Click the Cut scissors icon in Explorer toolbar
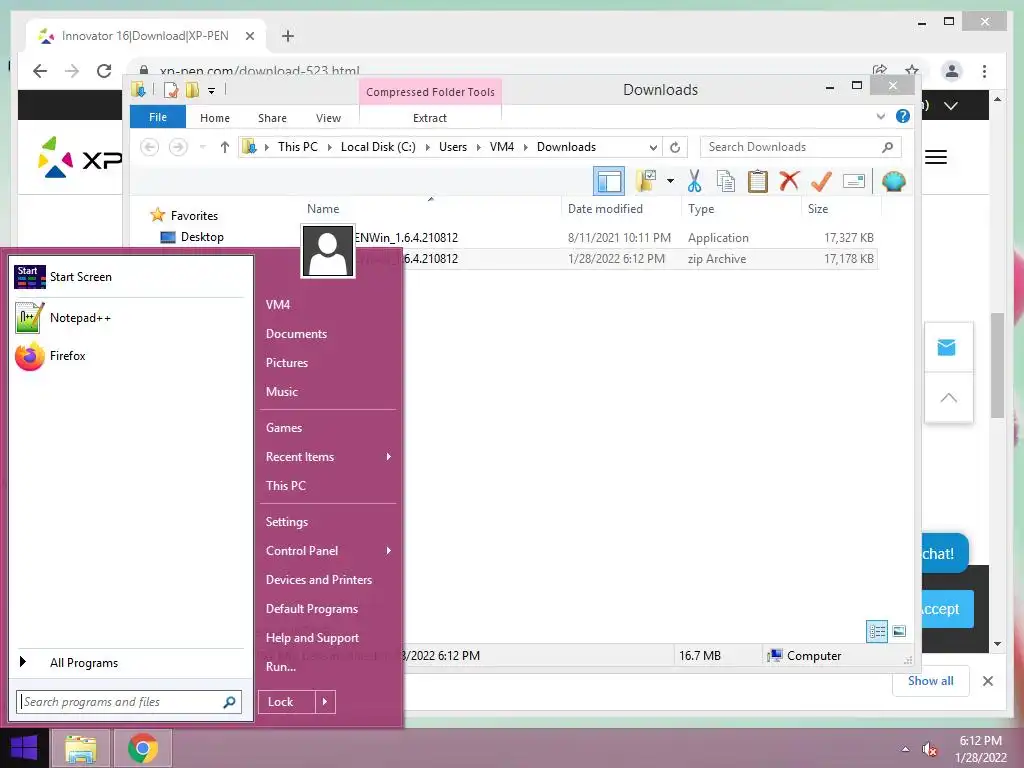 coord(694,181)
